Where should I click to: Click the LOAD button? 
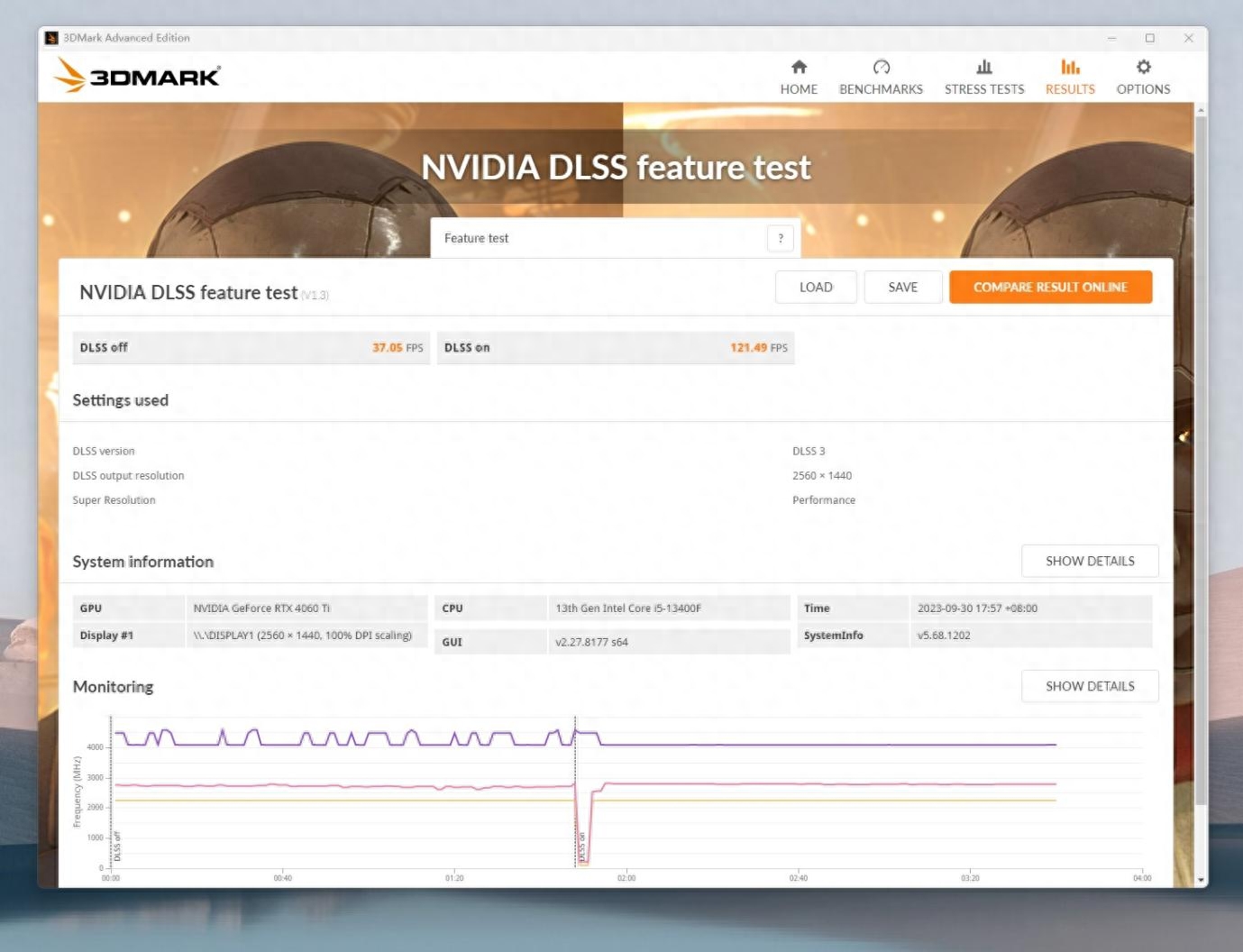(x=816, y=287)
